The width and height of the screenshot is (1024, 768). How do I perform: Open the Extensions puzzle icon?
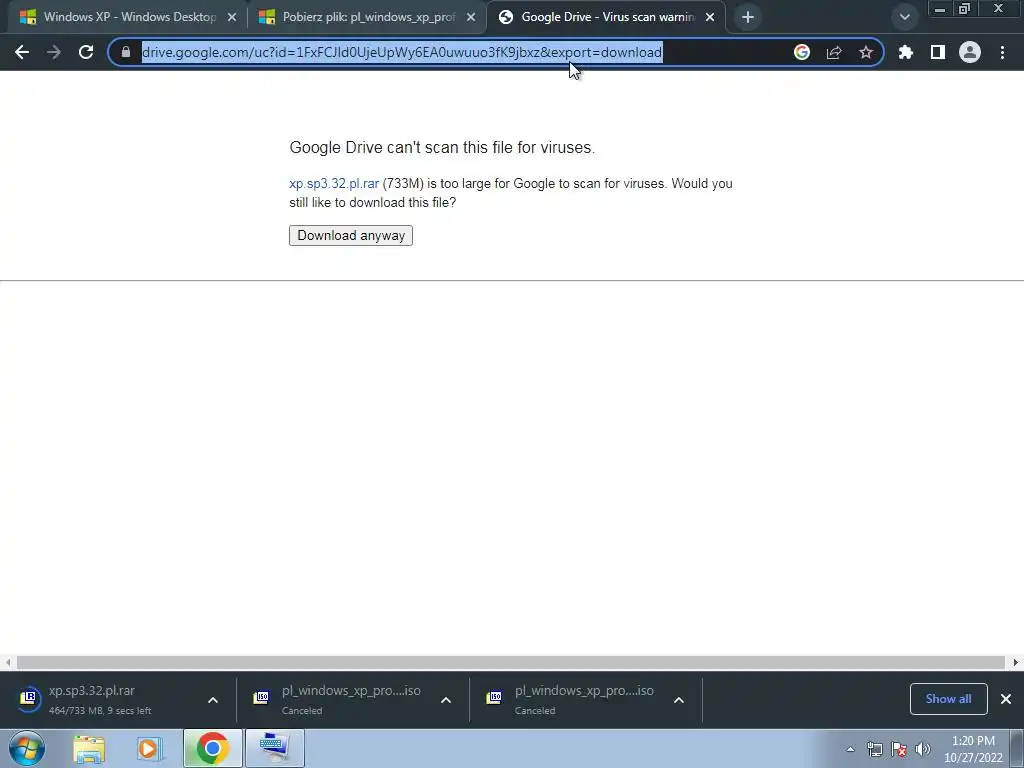tap(905, 52)
